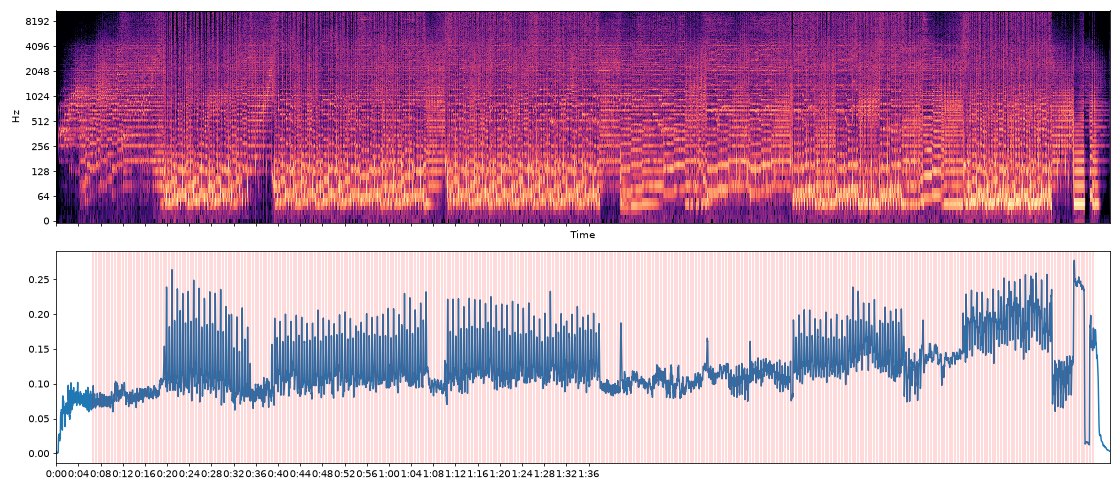Click the 2048 frequency tick label
This screenshot has width=1120, height=490.
(38, 71)
